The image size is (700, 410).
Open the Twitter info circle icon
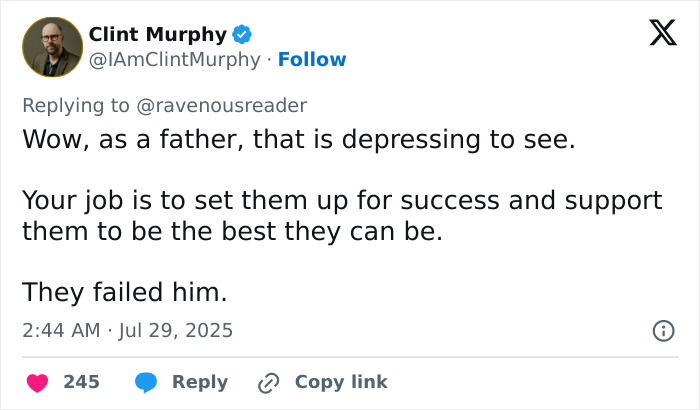[664, 331]
